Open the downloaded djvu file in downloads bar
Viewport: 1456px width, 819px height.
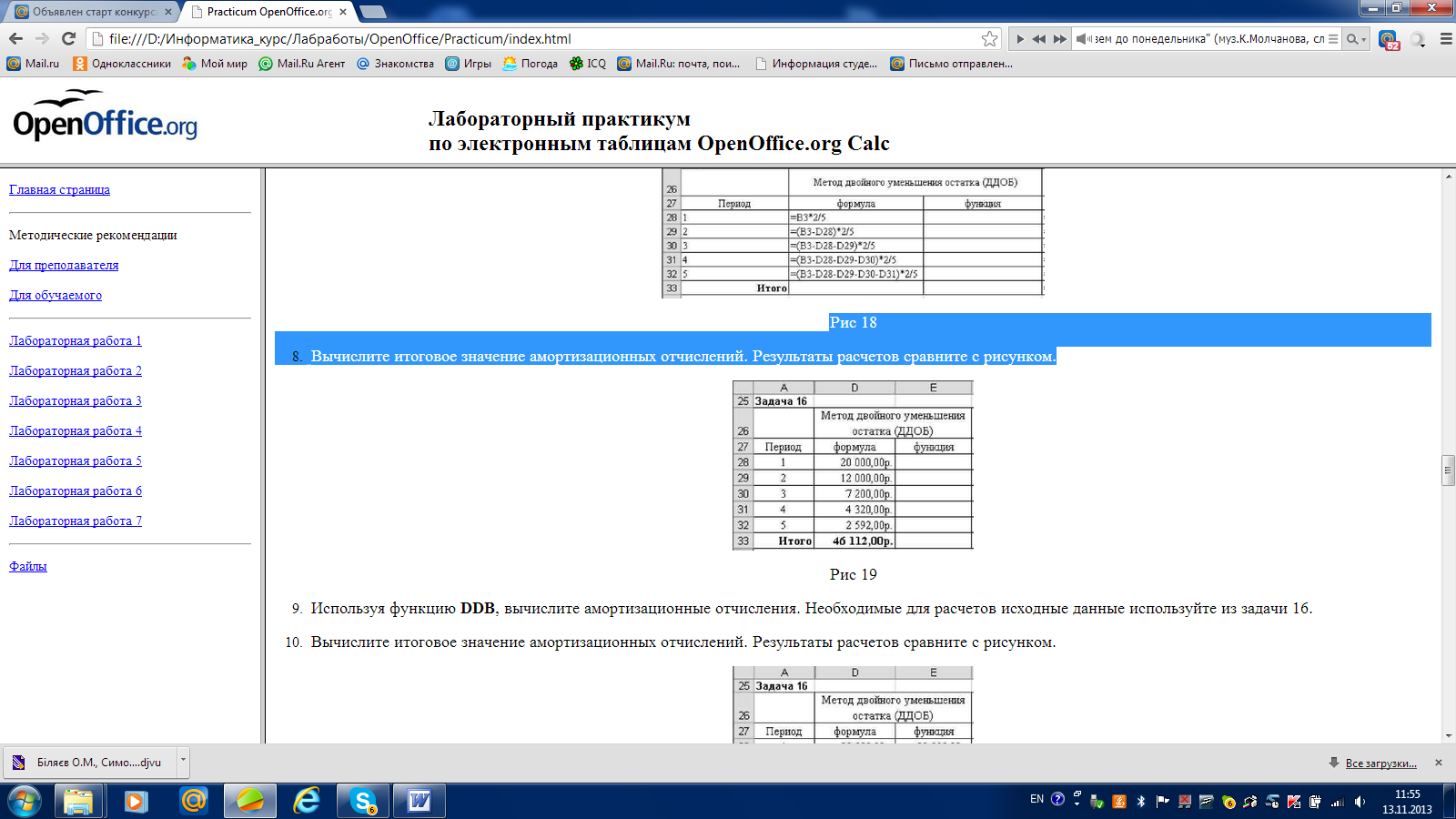[x=91, y=763]
